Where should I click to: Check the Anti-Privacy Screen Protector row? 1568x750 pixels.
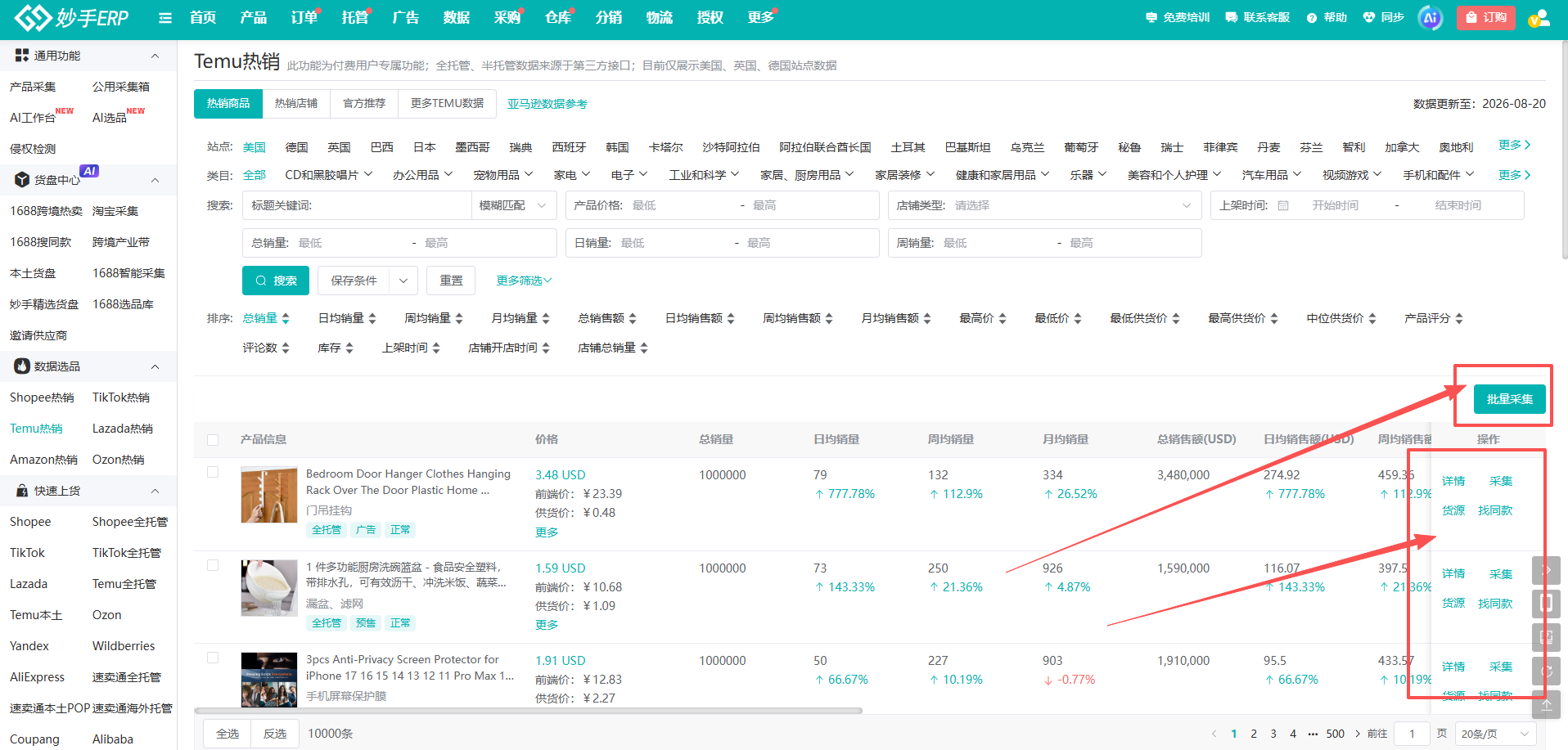pyautogui.click(x=213, y=658)
